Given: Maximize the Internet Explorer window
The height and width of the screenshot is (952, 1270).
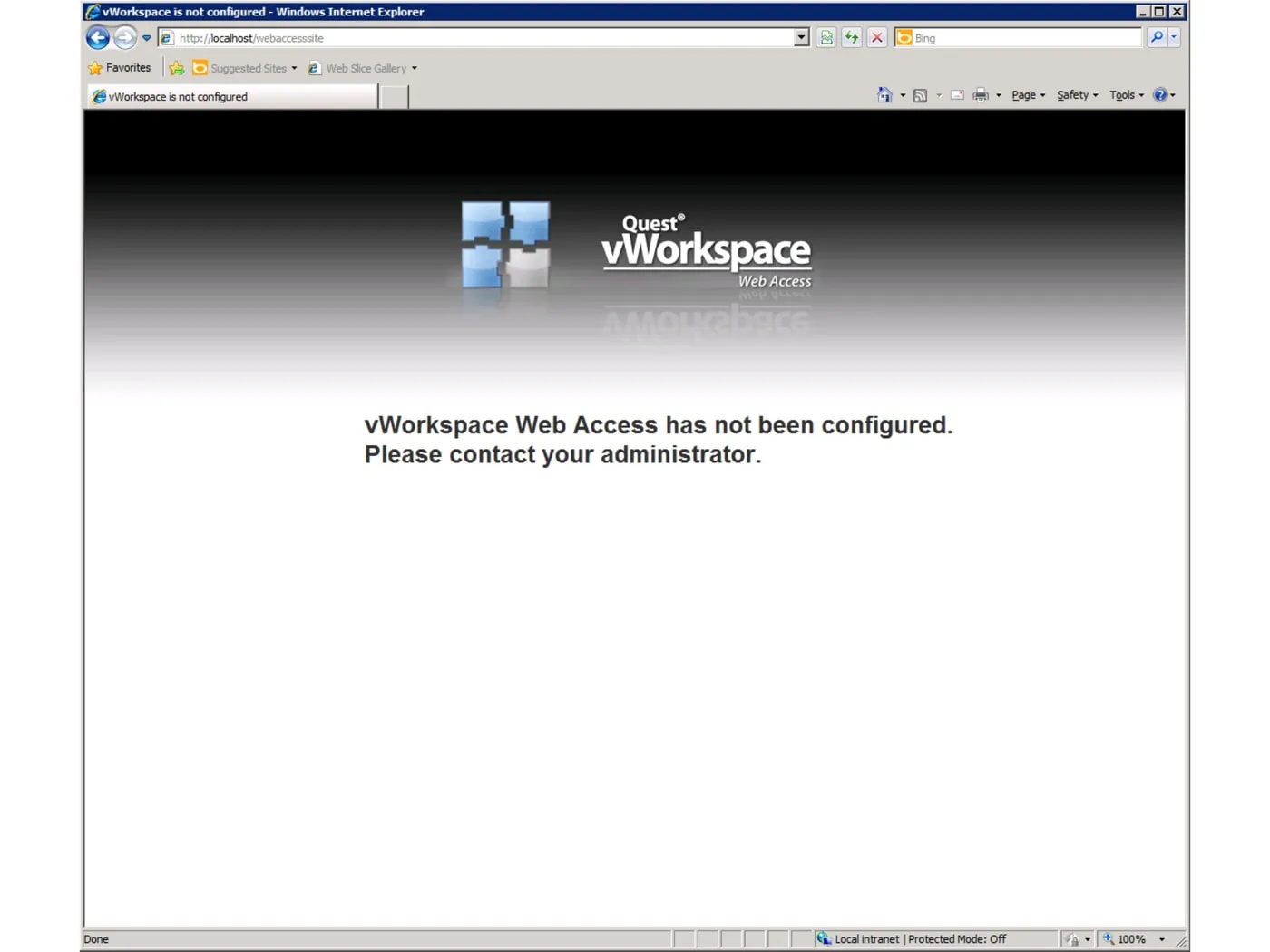Looking at the screenshot, I should (1159, 12).
